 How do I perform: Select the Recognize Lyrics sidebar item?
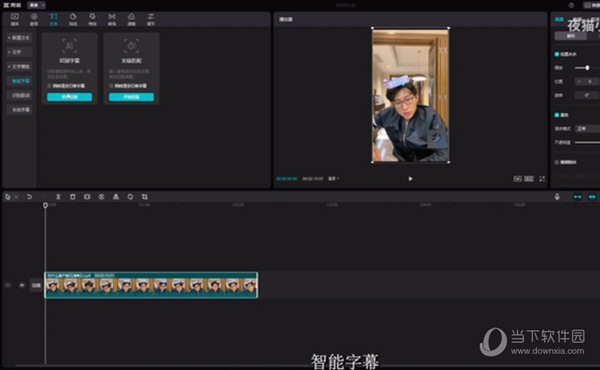click(20, 95)
